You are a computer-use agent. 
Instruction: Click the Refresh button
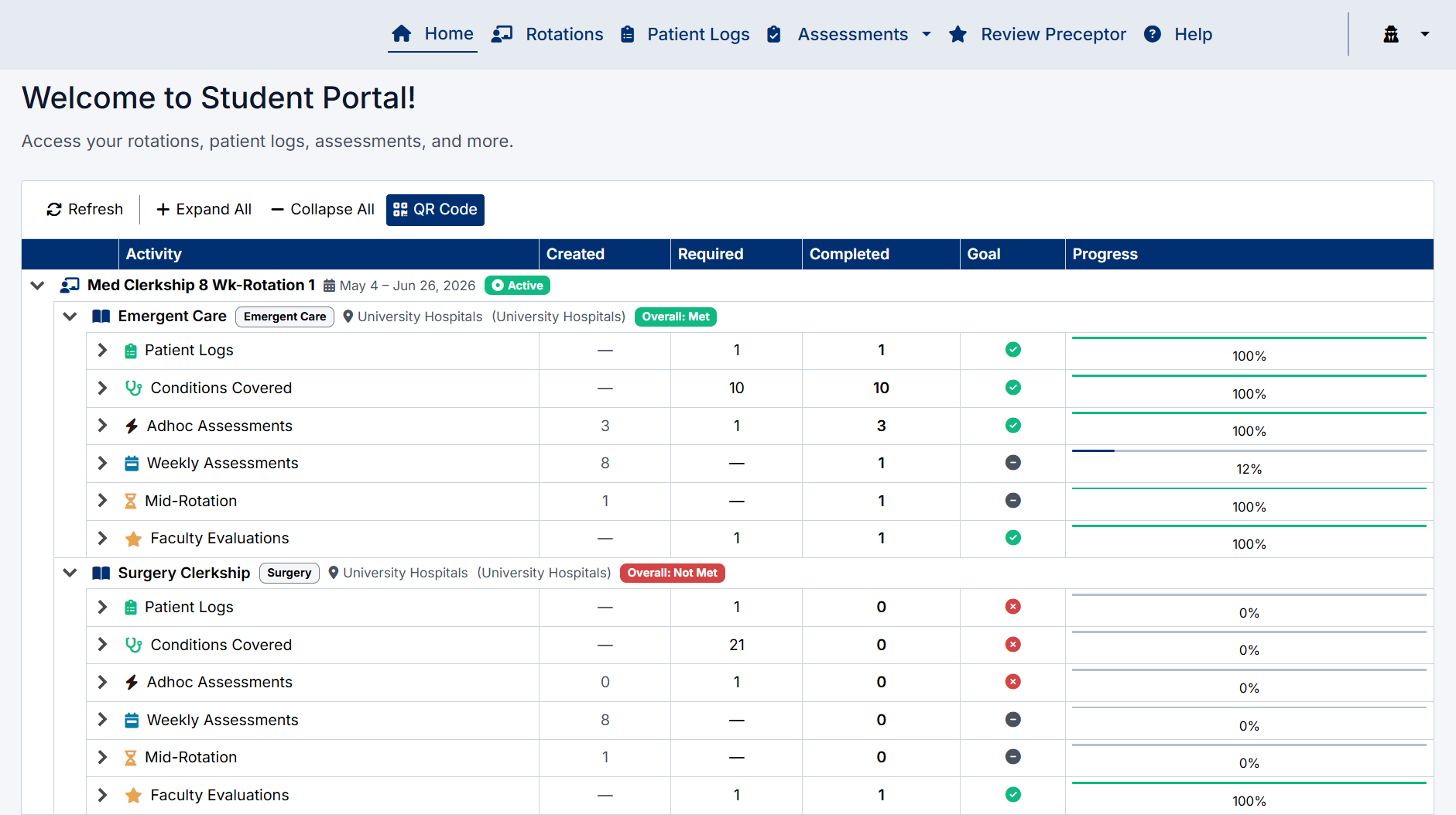pyautogui.click(x=85, y=210)
